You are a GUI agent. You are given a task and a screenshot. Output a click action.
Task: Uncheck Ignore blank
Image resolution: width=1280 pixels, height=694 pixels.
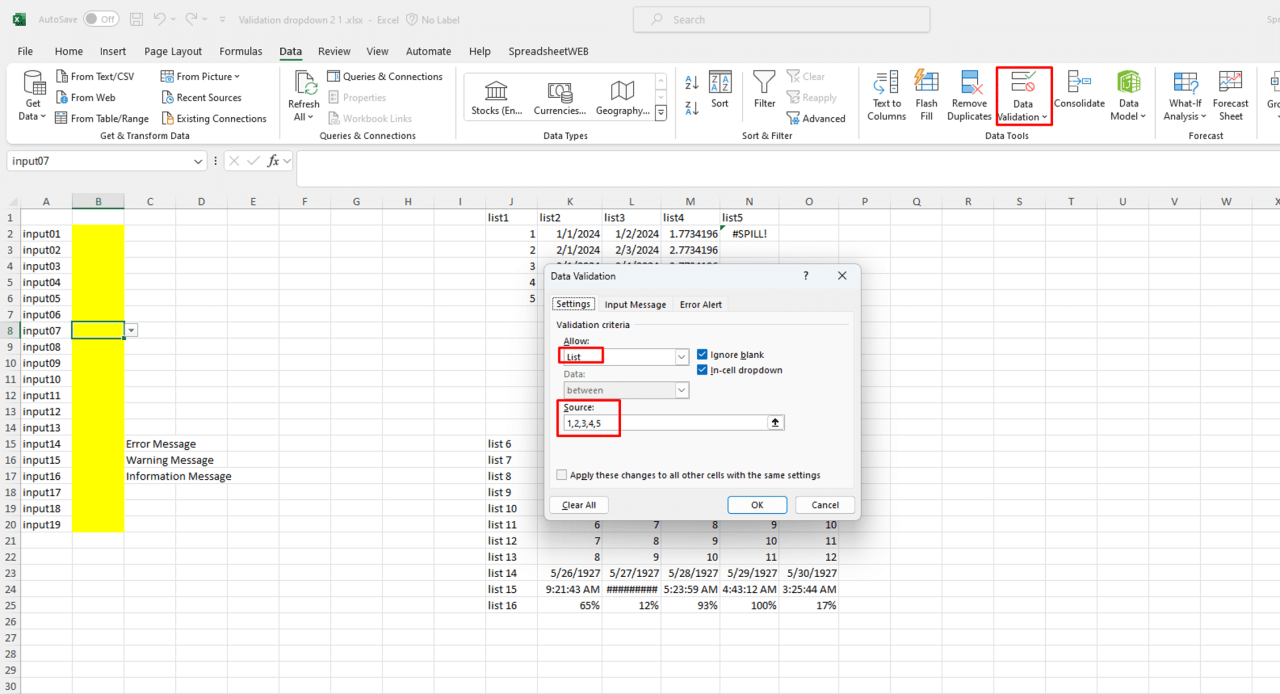pyautogui.click(x=702, y=355)
